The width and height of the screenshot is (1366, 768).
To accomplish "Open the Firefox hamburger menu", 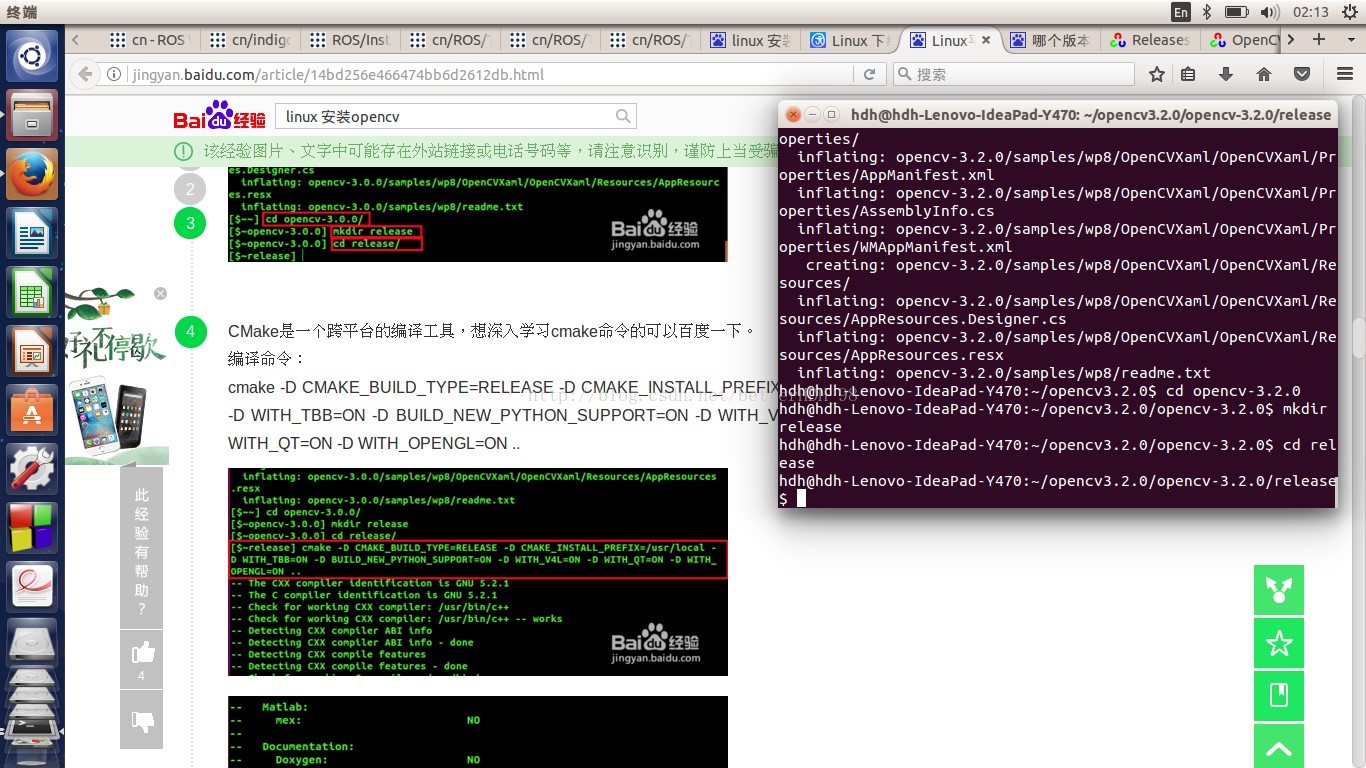I will pos(1345,74).
